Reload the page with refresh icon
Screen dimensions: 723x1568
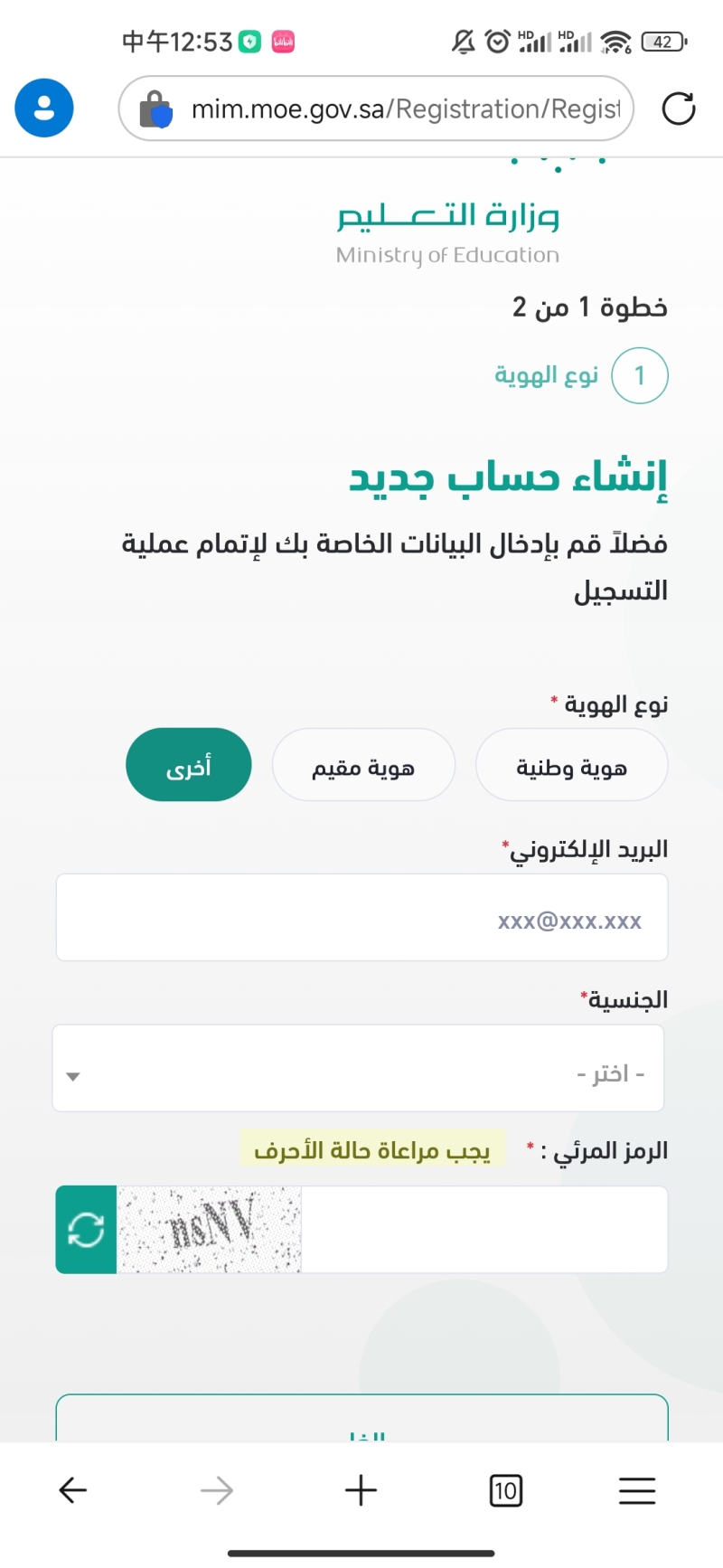(678, 109)
